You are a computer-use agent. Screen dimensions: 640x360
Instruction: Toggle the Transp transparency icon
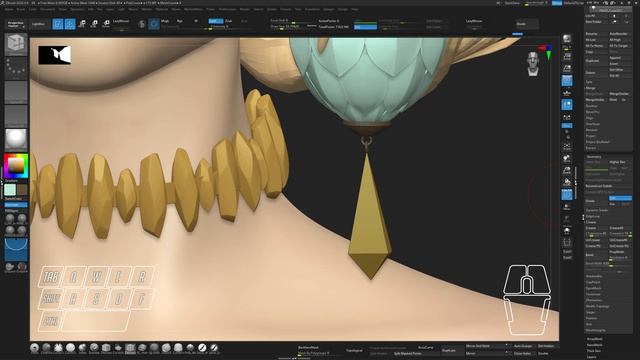567,207
